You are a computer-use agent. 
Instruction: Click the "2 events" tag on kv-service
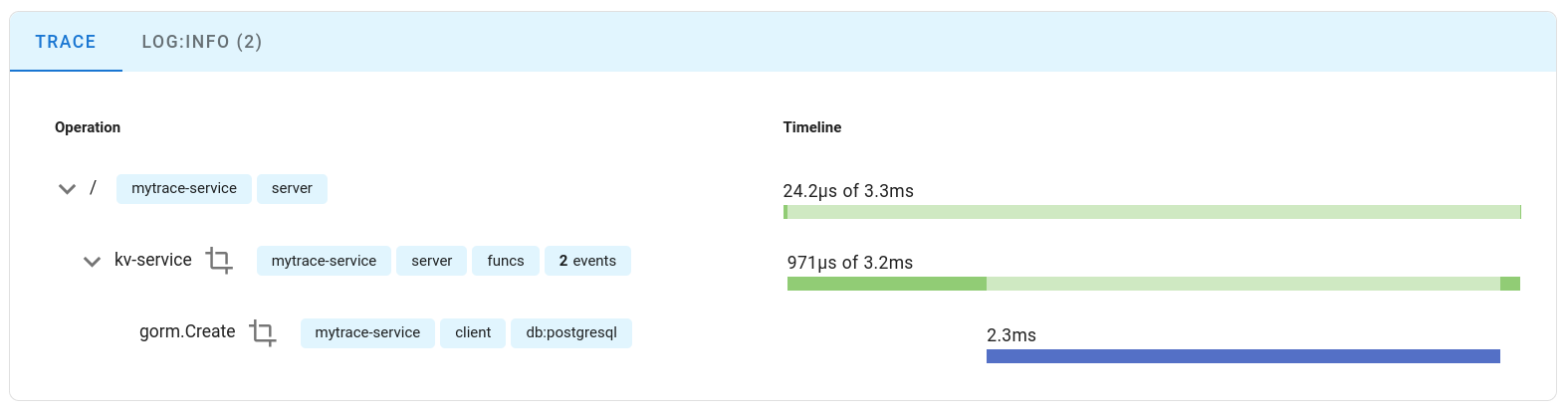587,261
